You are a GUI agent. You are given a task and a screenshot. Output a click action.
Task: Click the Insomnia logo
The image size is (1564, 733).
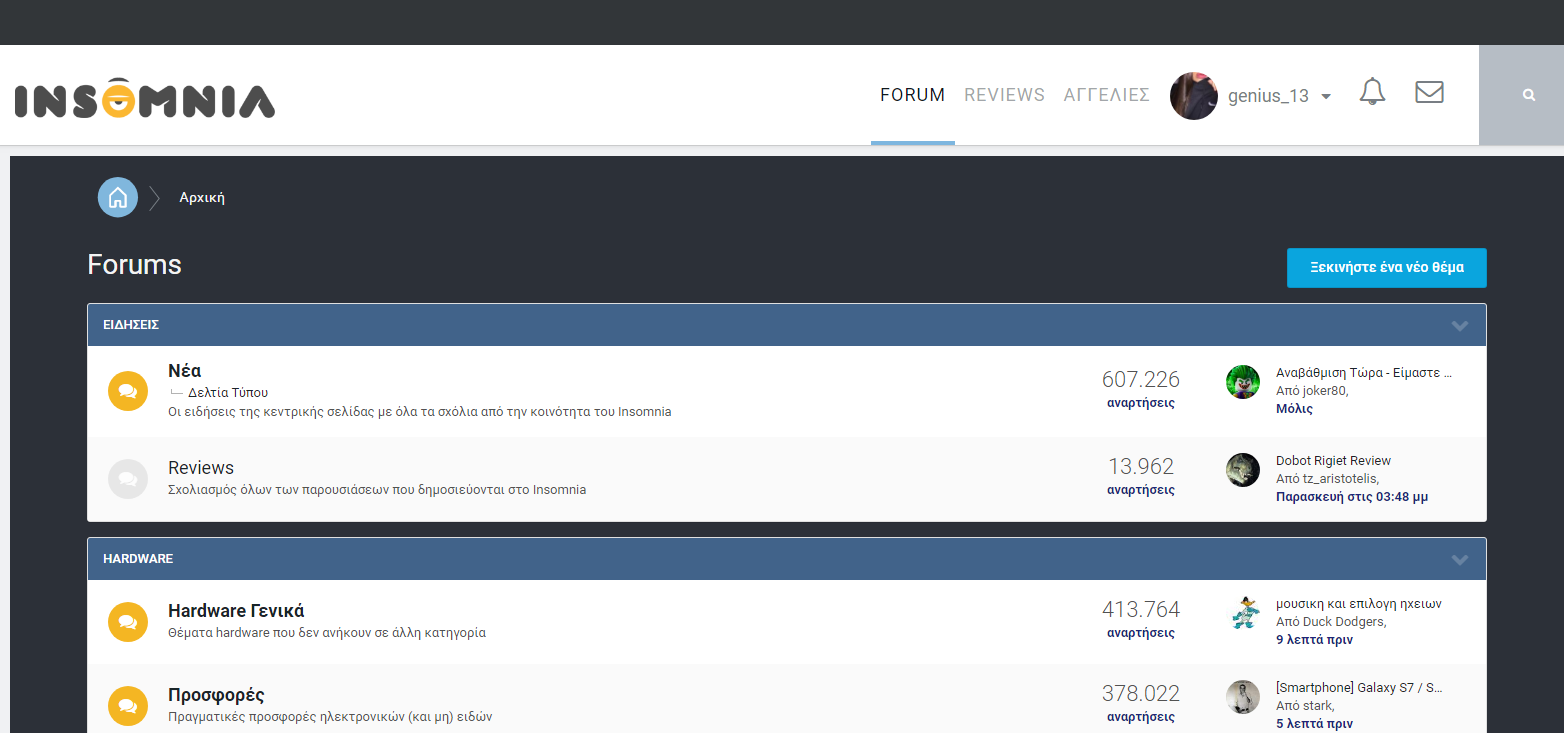[145, 97]
